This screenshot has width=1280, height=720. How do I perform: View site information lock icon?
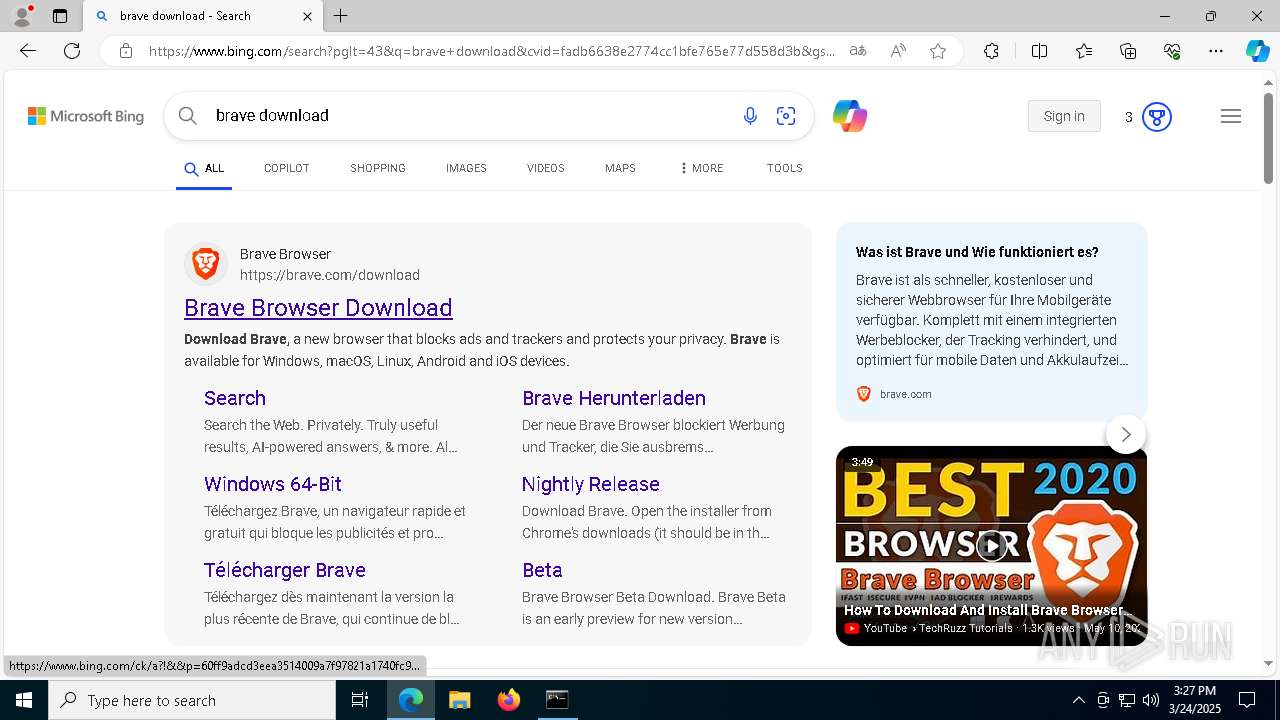point(126,51)
